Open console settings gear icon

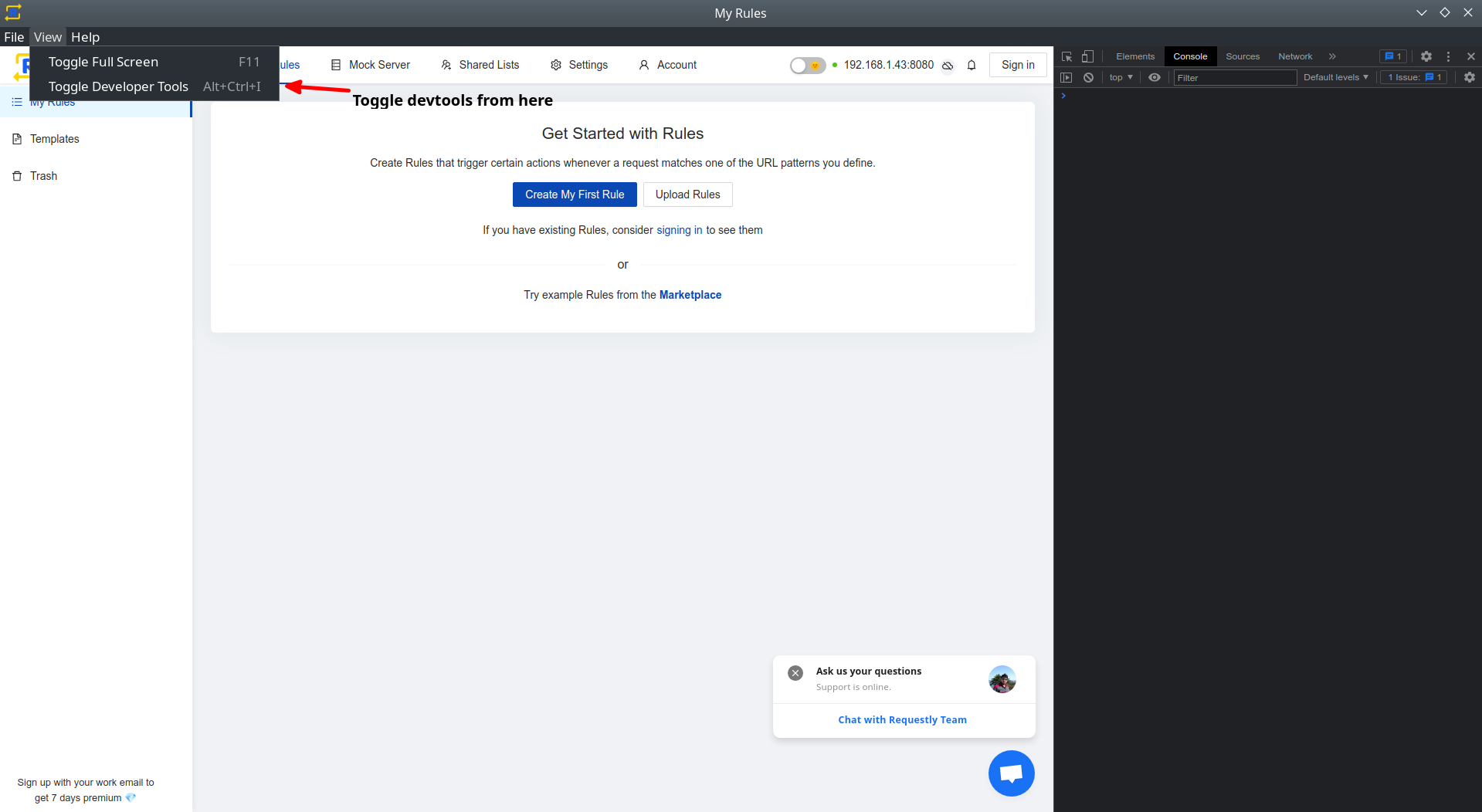(x=1470, y=77)
